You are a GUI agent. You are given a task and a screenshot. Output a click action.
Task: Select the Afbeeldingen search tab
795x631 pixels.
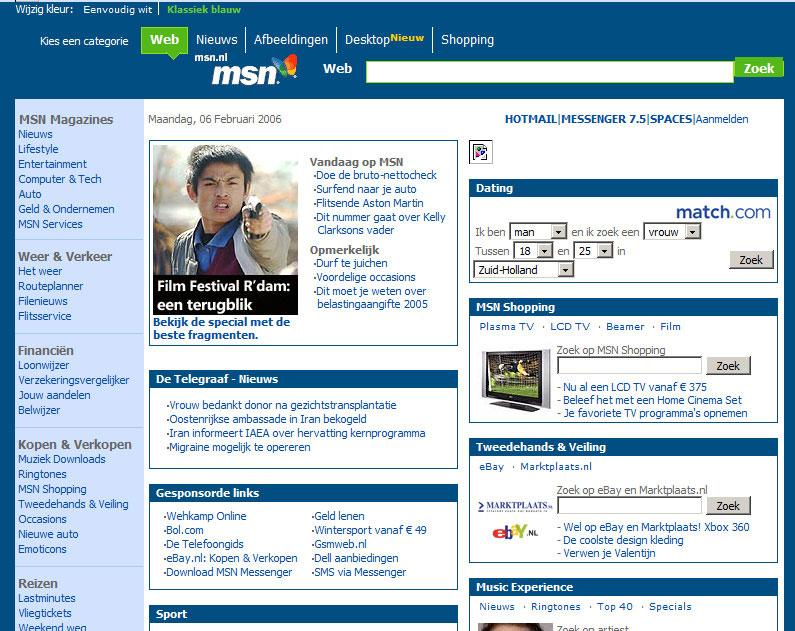coord(291,40)
